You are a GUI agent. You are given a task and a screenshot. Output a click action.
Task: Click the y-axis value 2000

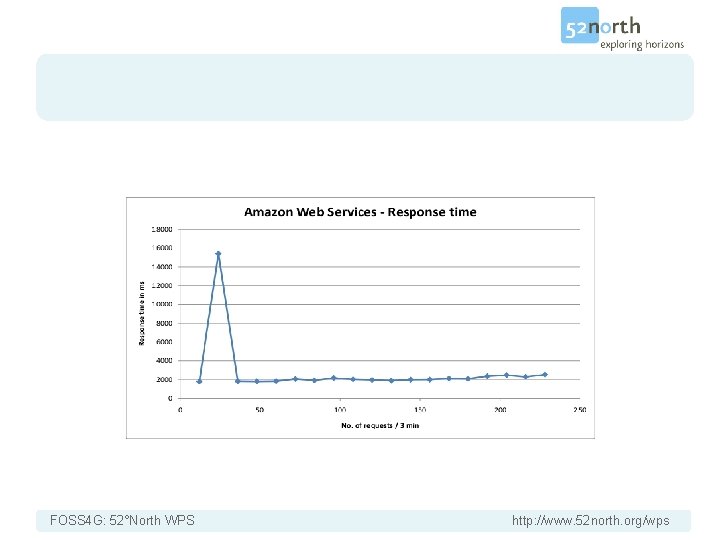coord(164,379)
